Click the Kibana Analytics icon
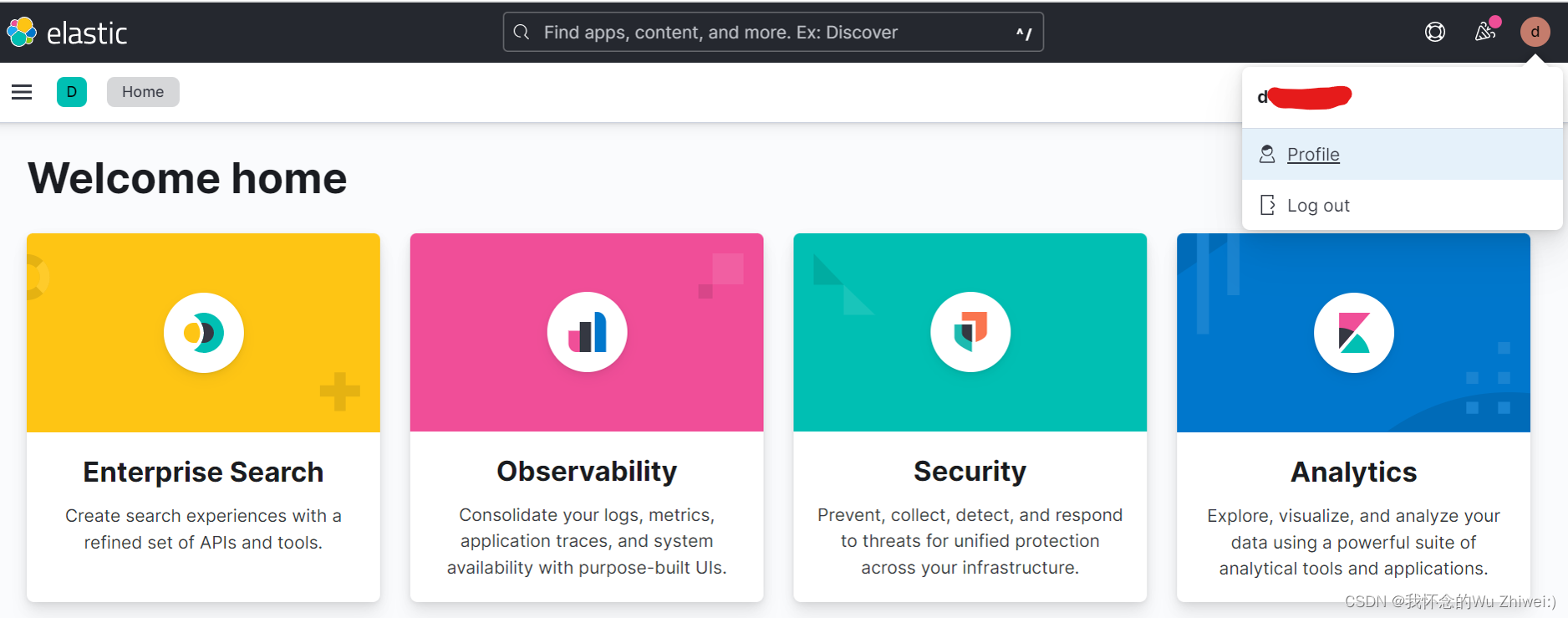1568x618 pixels. [1354, 333]
